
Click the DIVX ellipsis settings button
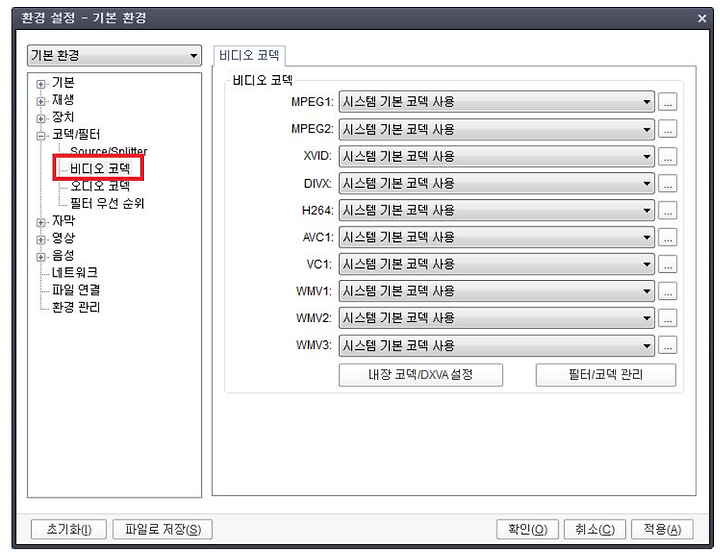(668, 183)
